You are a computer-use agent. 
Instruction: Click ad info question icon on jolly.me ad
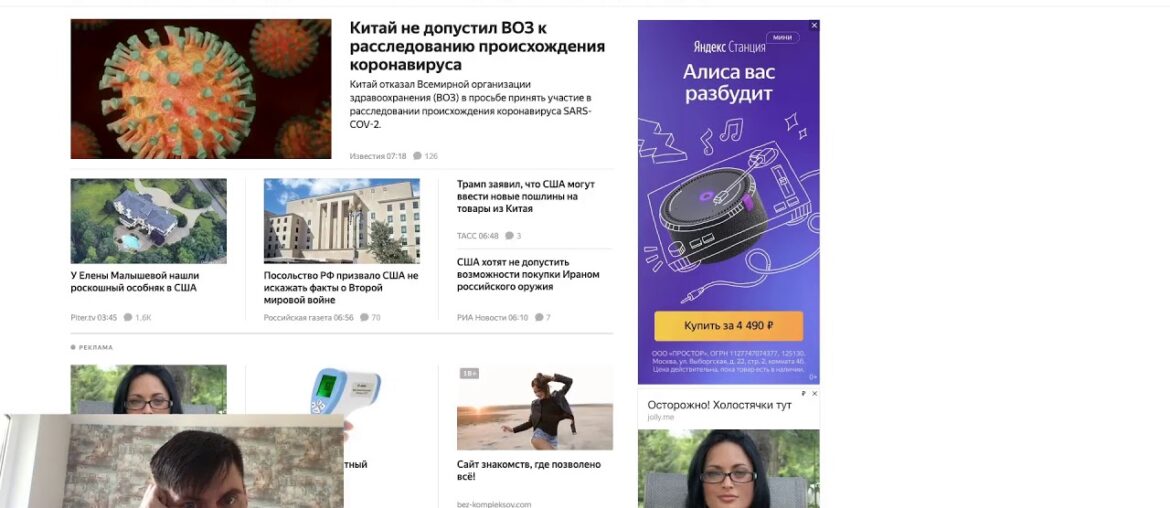[x=804, y=393]
